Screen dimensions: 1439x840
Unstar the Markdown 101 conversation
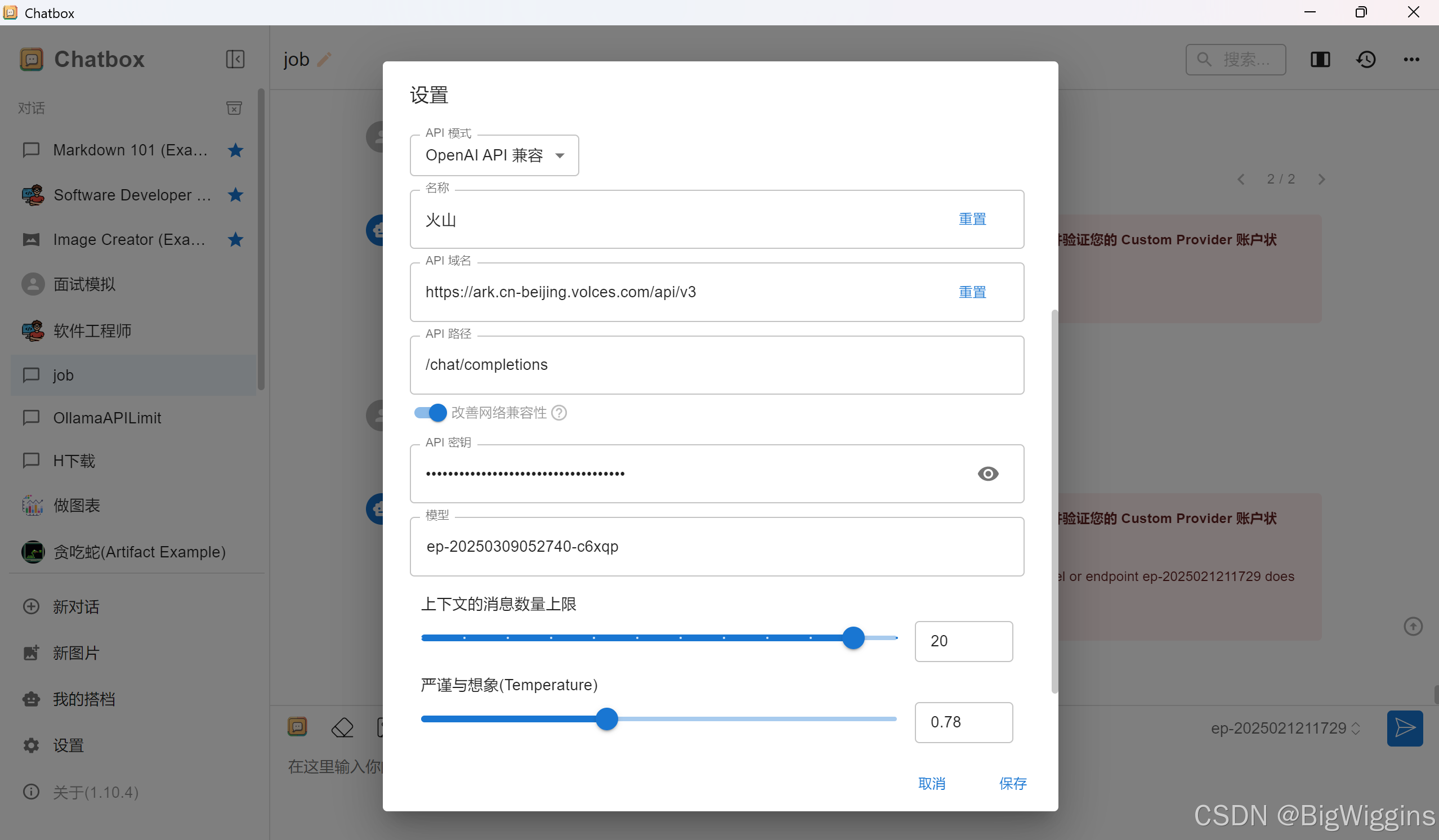click(x=235, y=150)
